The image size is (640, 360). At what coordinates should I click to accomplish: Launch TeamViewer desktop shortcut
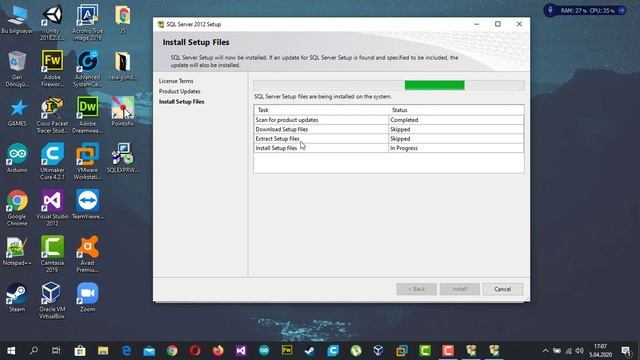tap(87, 205)
